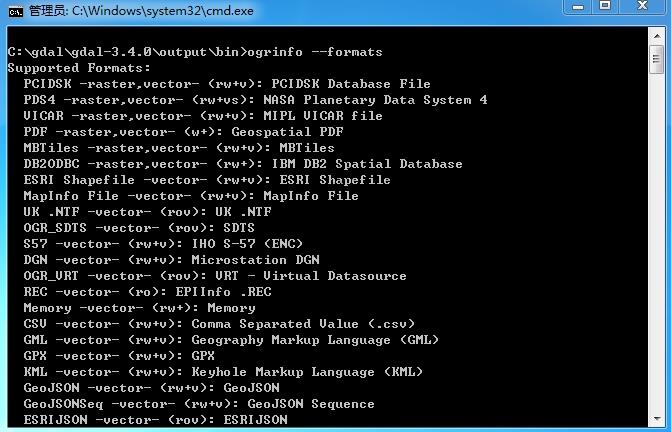
Task: Click the GeoJSONSeq output line
Action: [x=199, y=404]
